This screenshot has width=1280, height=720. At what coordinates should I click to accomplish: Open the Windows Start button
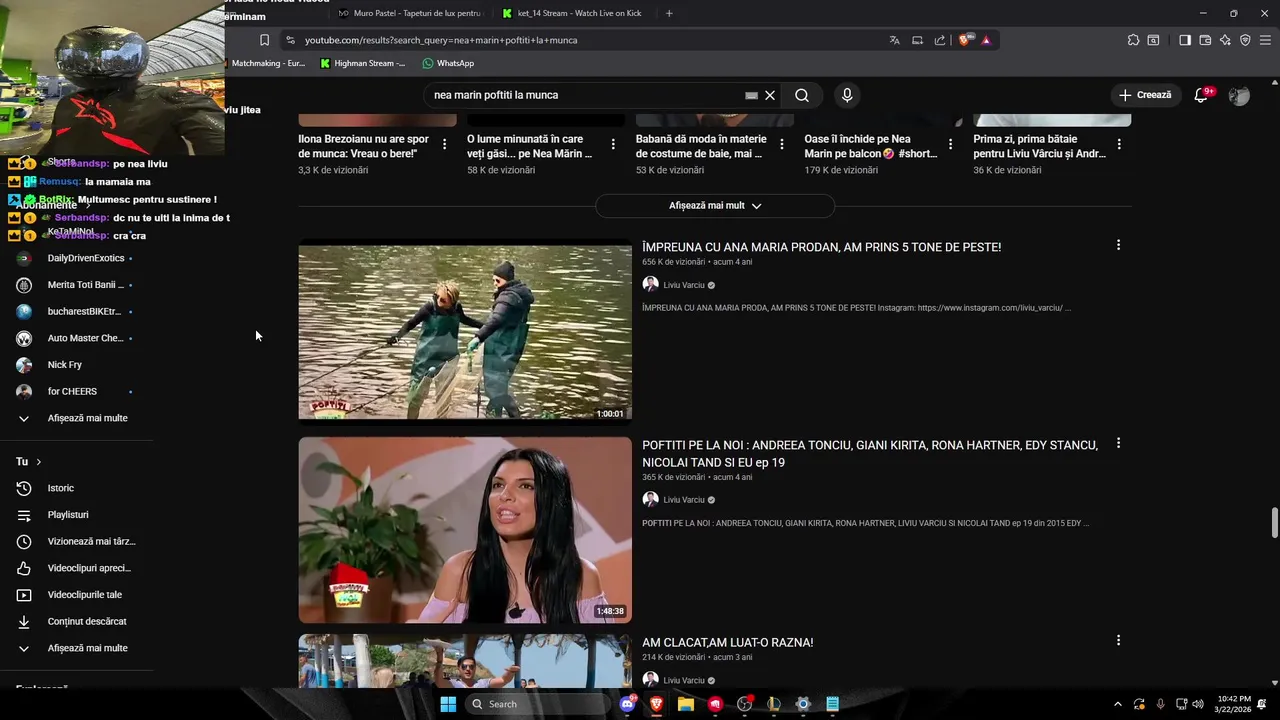pos(448,704)
